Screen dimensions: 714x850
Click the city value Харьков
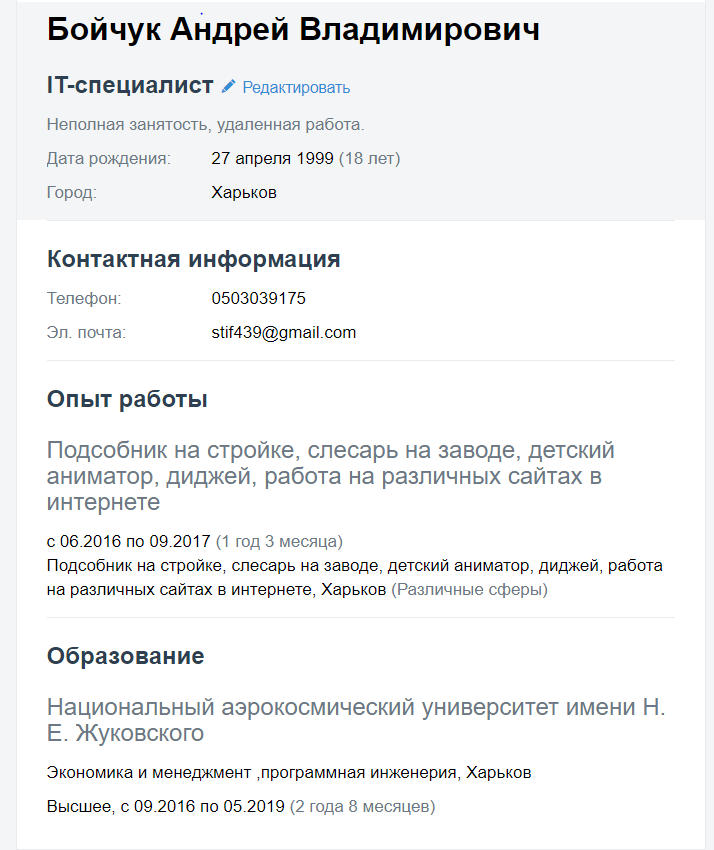tap(244, 192)
